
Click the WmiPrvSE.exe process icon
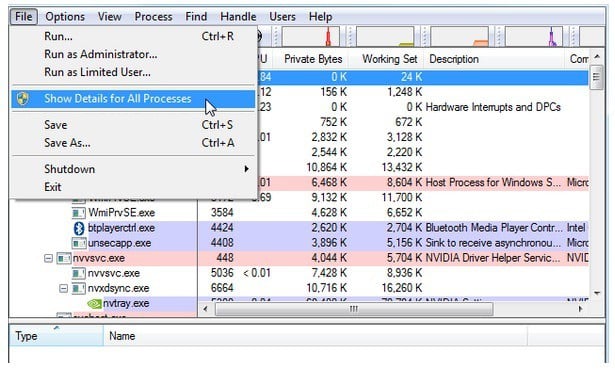(78, 213)
